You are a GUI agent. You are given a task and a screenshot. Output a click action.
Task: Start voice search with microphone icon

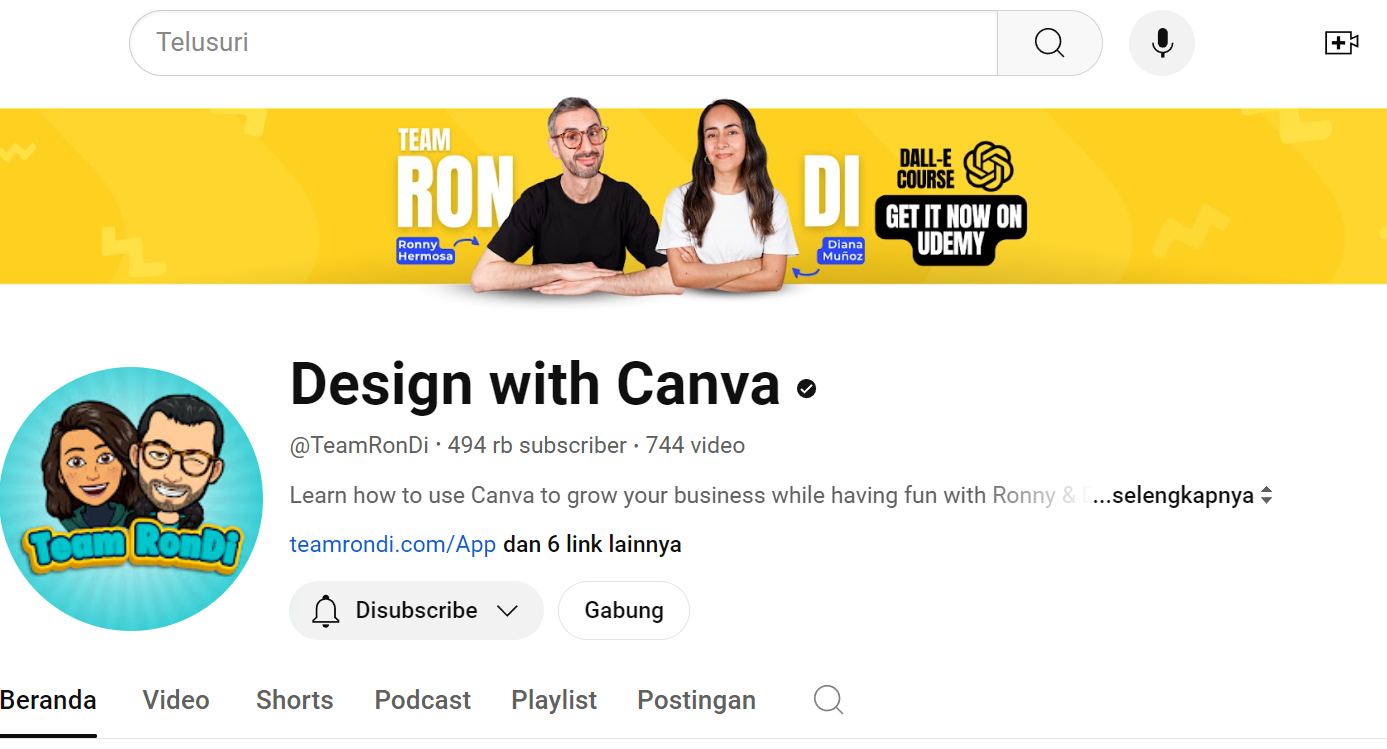click(1162, 43)
